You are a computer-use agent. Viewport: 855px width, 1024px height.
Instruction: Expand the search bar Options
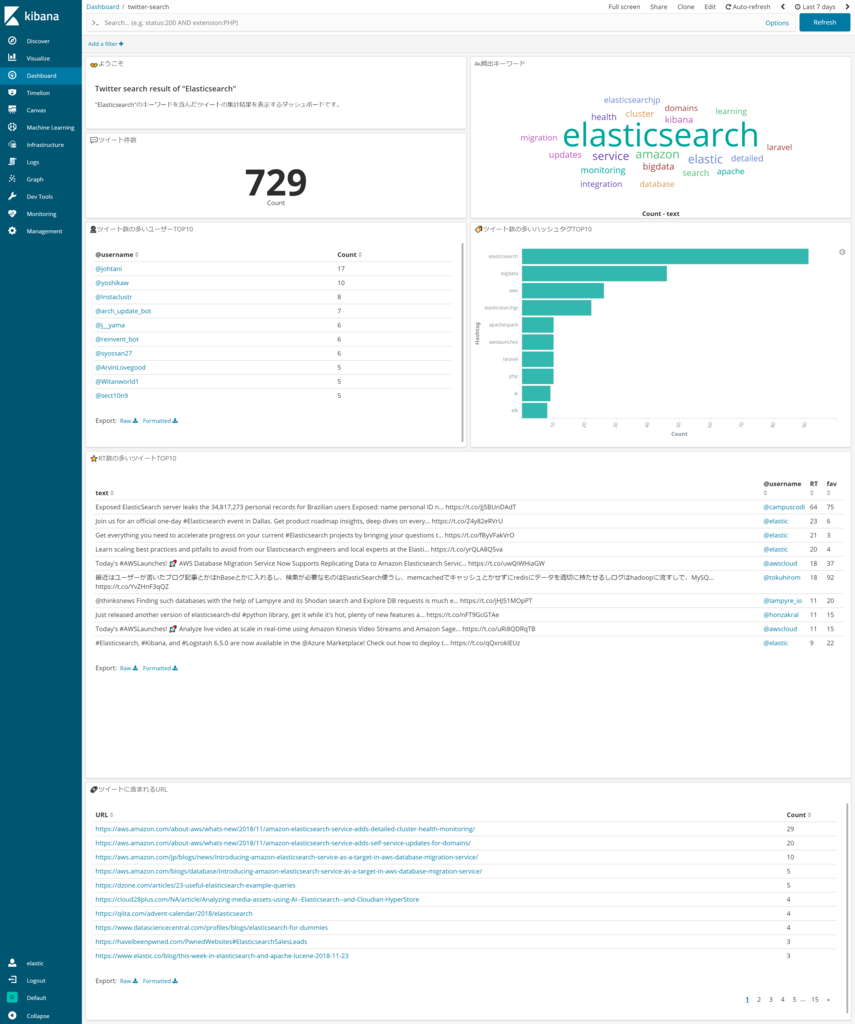point(777,23)
